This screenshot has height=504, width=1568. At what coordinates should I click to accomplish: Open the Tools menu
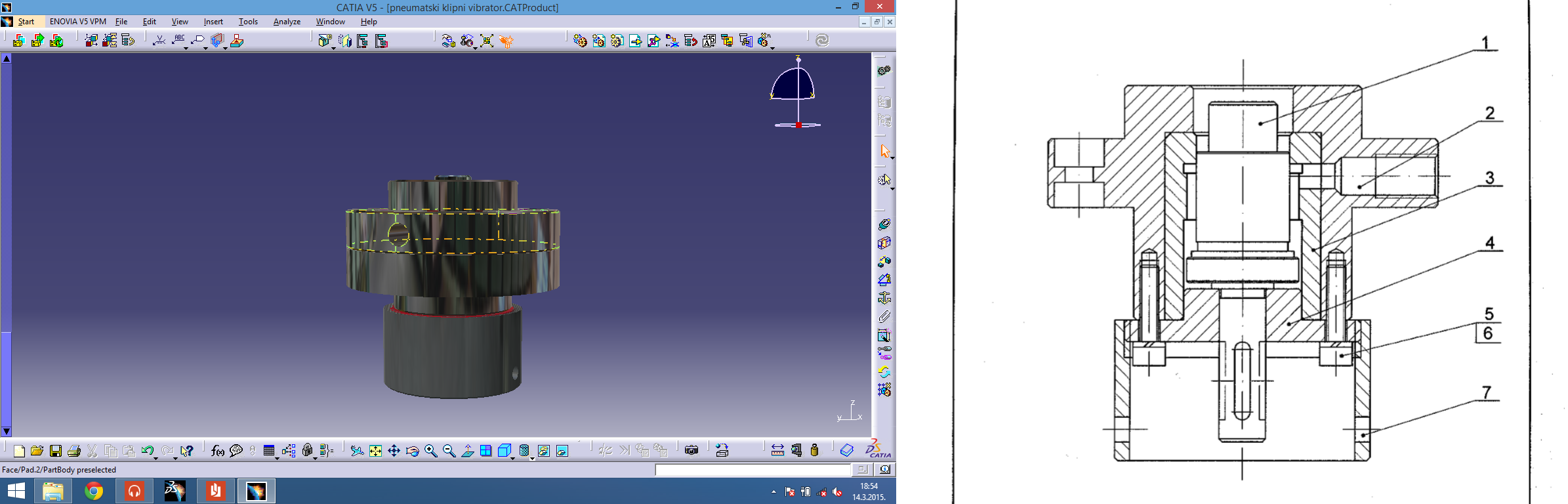point(248,22)
